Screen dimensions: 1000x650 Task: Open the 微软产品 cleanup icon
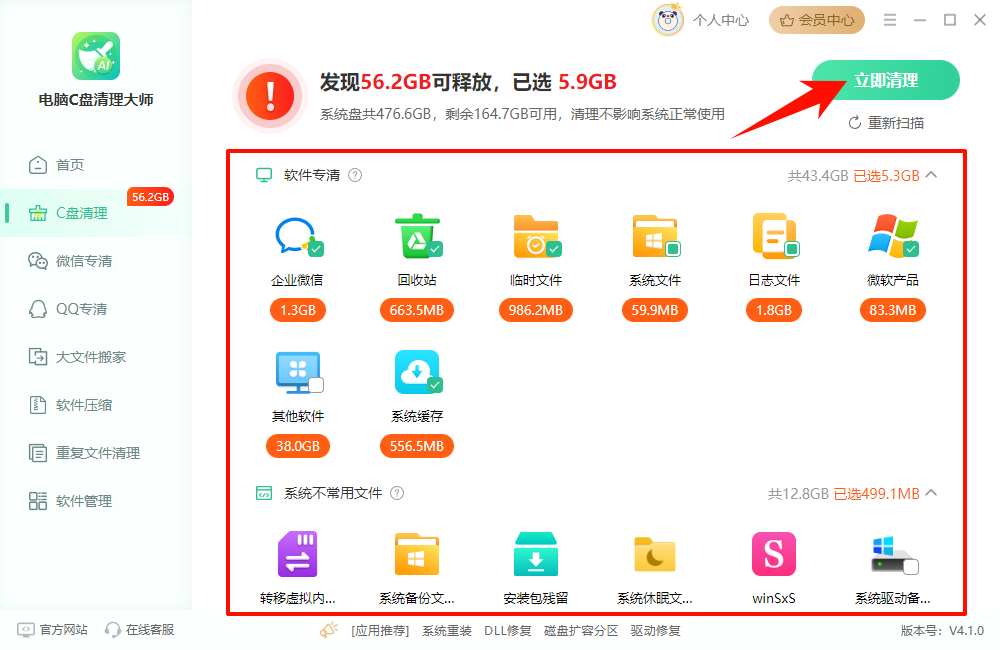[892, 237]
